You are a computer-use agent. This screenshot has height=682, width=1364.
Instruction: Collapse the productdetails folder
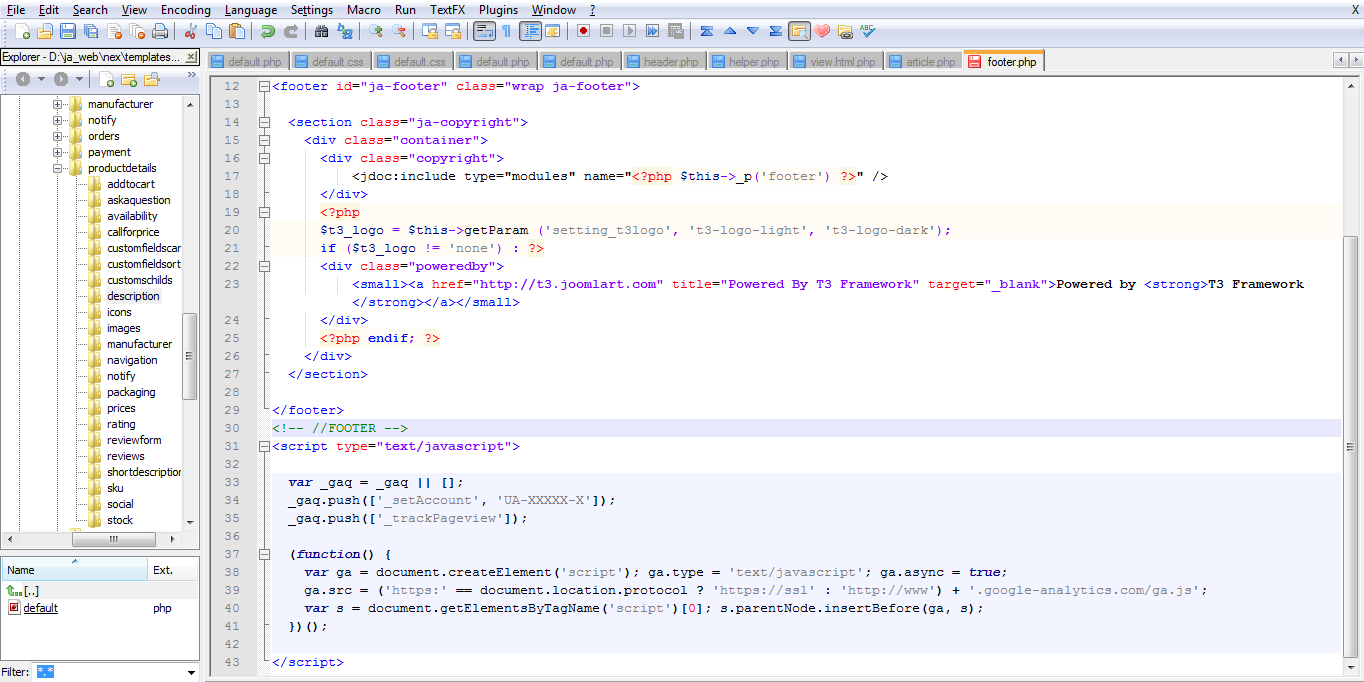tap(57, 167)
